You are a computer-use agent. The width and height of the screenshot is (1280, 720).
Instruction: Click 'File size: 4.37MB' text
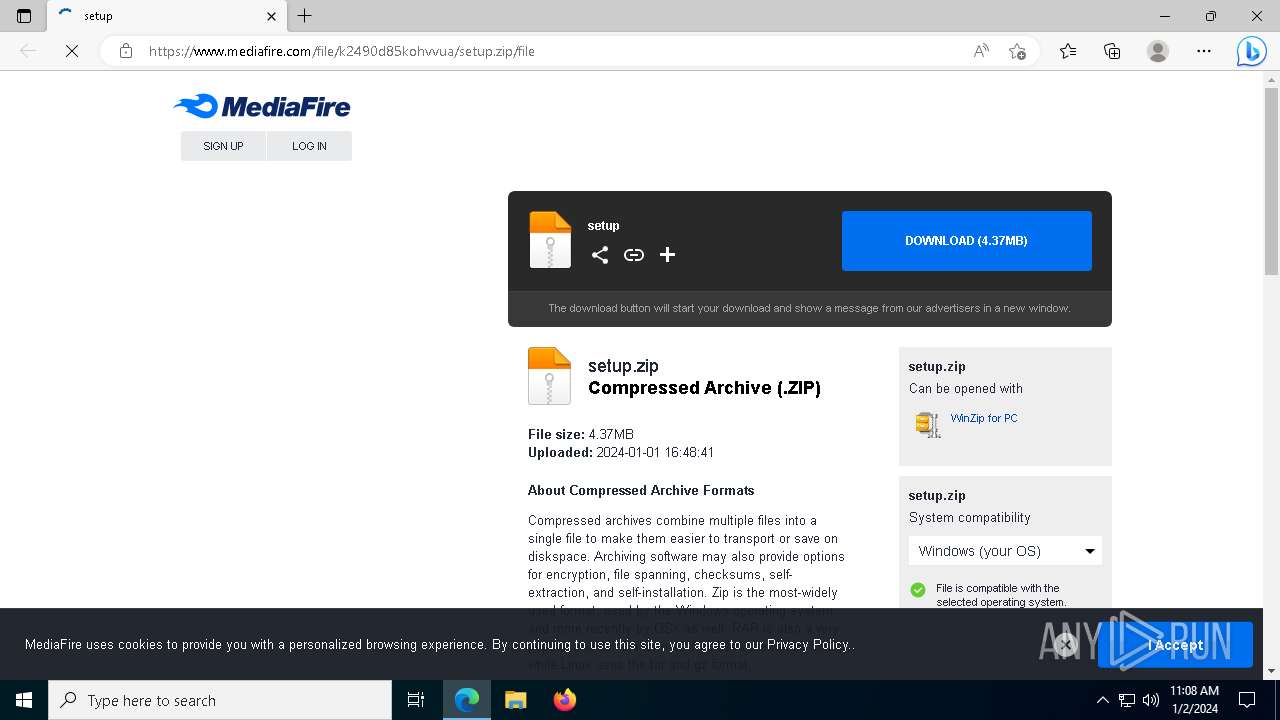click(581, 435)
